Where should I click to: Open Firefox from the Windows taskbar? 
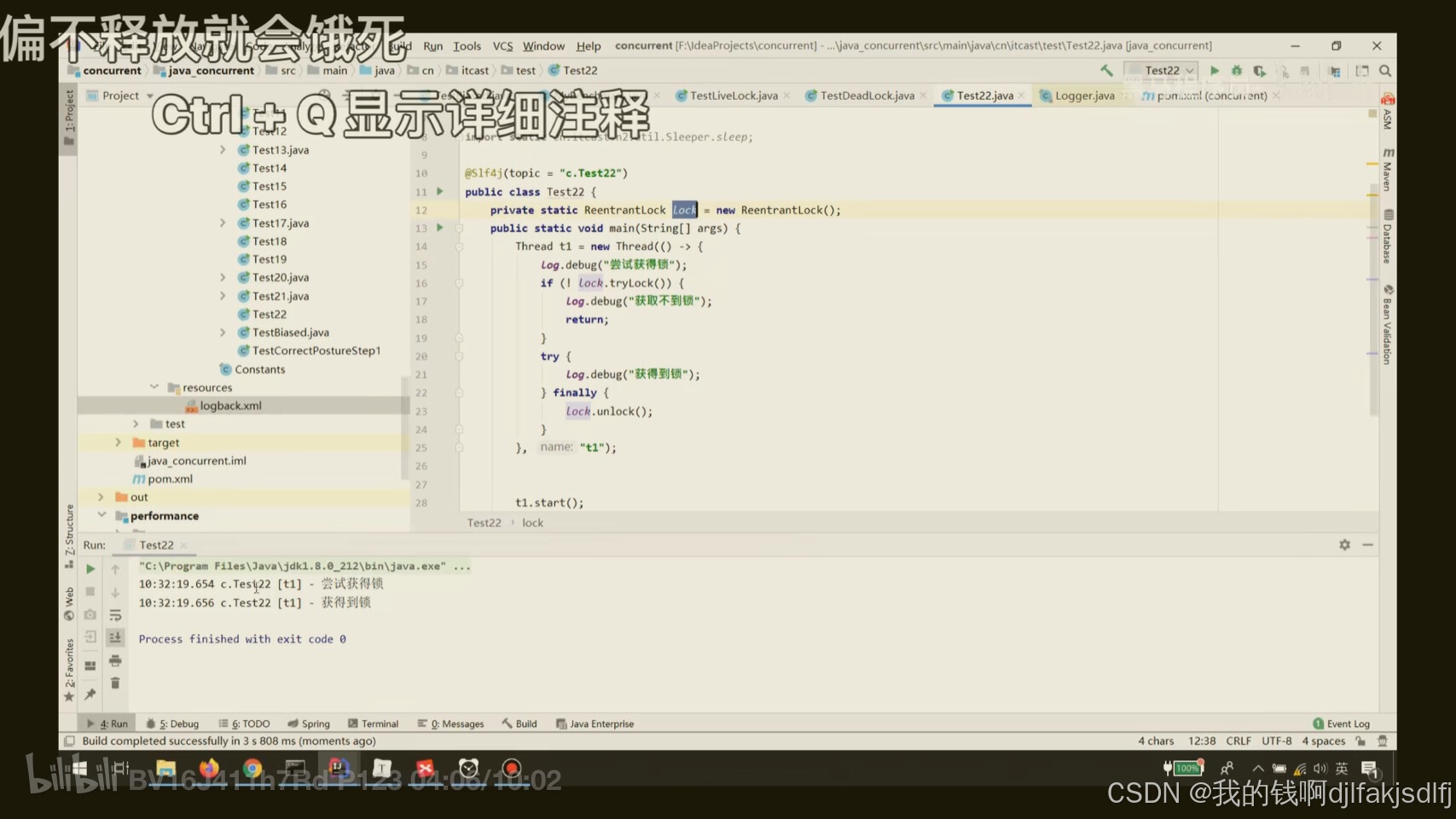[209, 769]
